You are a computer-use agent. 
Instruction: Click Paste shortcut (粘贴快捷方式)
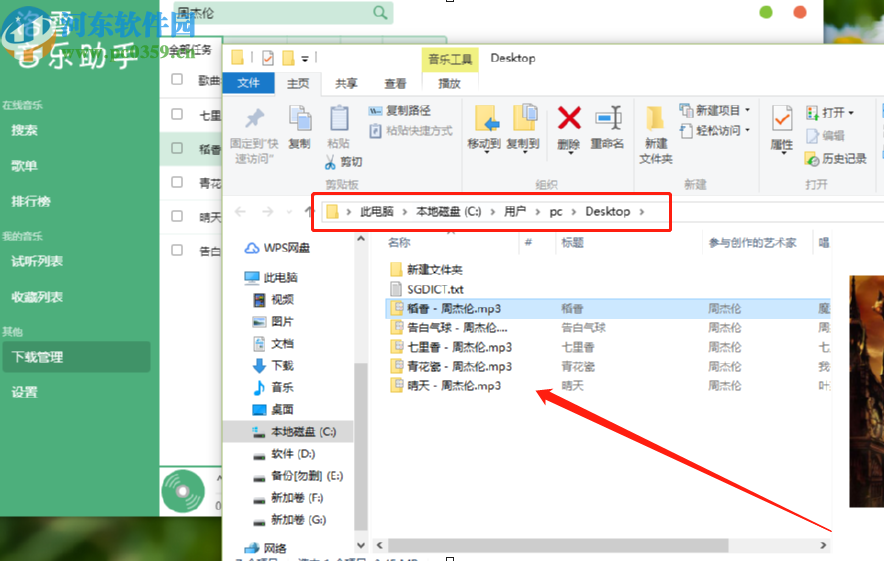tap(411, 131)
